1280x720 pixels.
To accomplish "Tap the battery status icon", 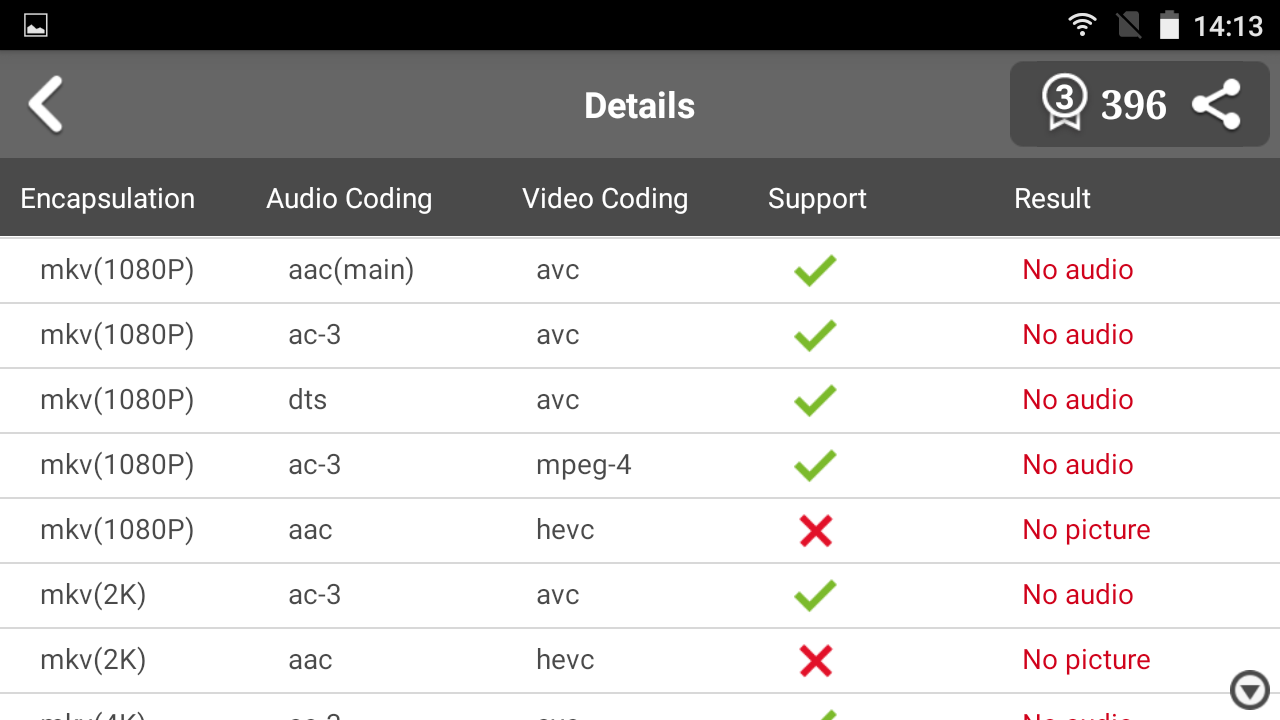I will pos(1169,25).
